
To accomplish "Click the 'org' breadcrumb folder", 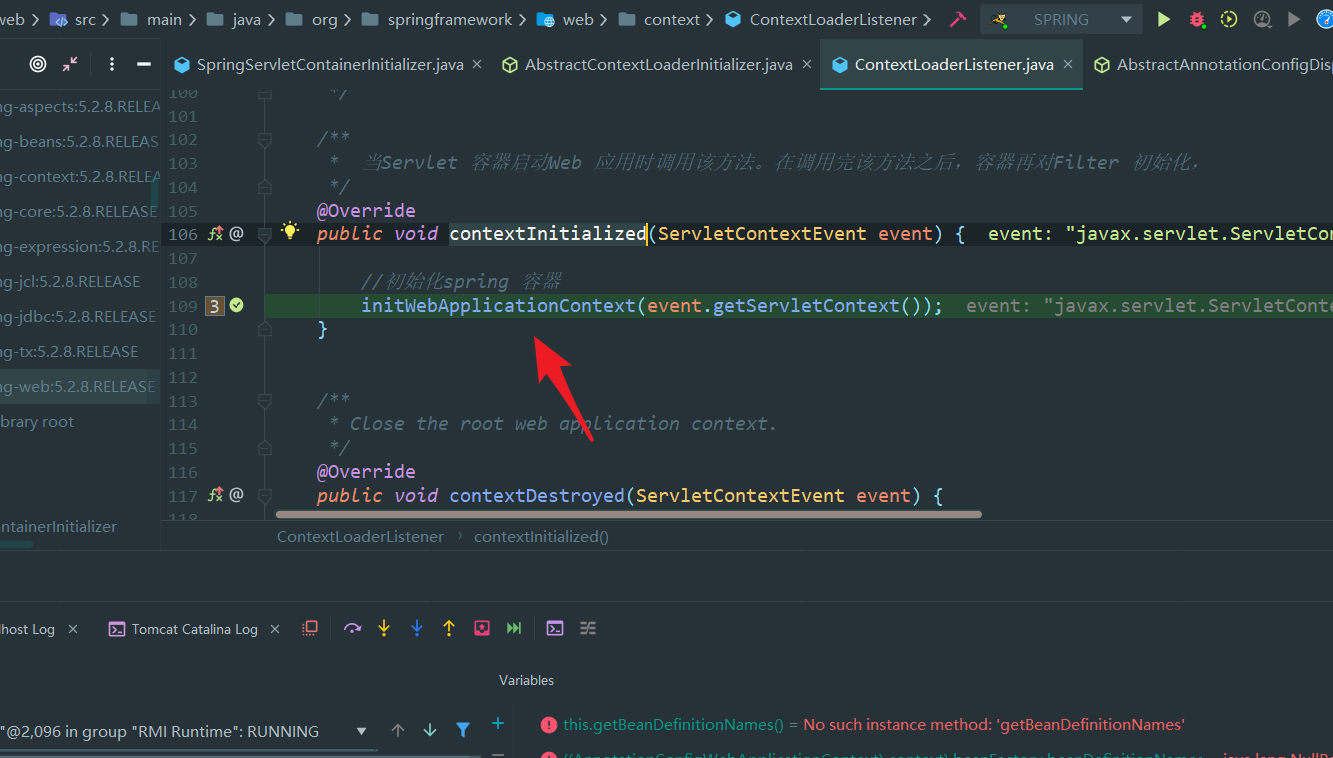I will [x=311, y=19].
